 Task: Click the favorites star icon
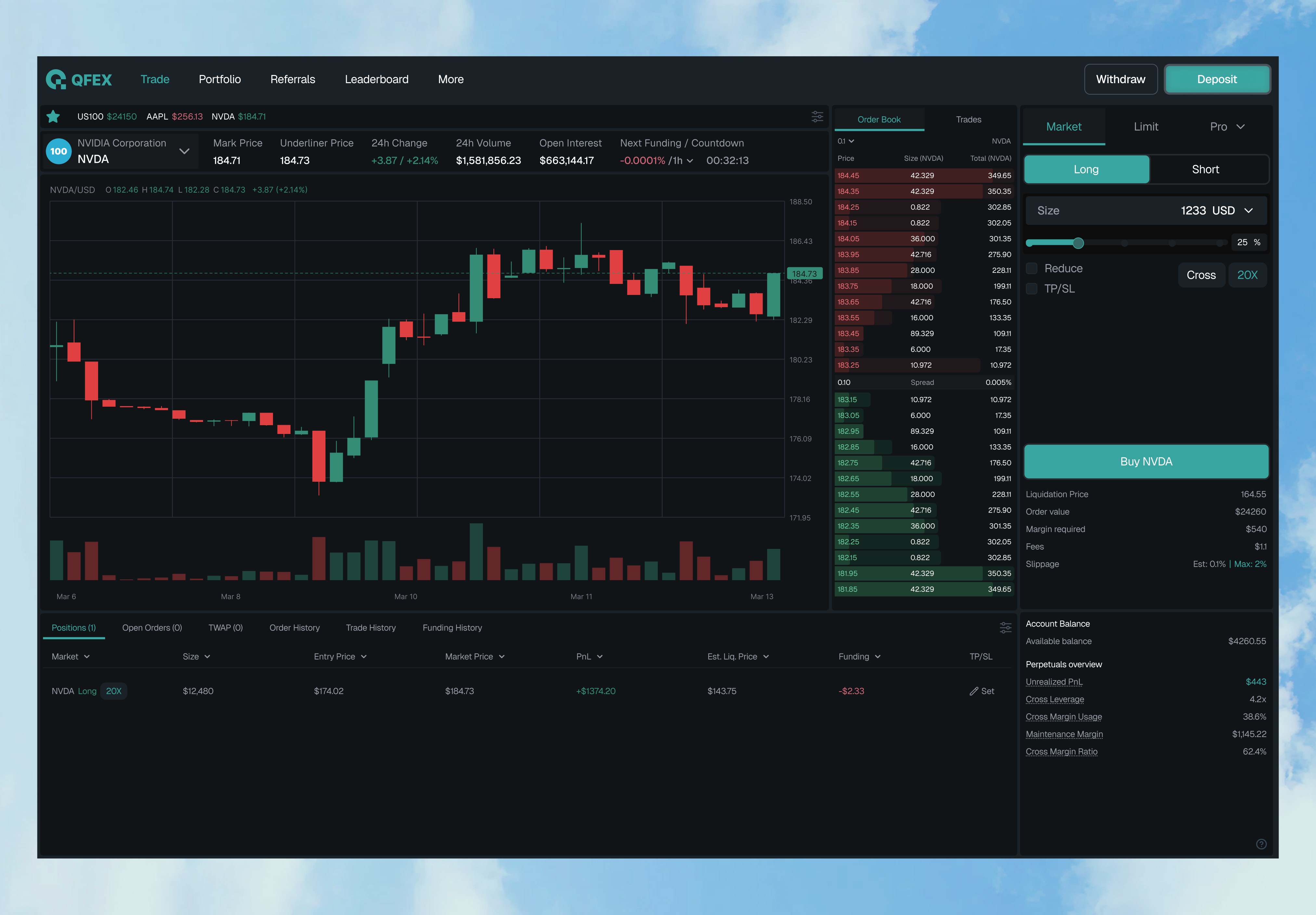coord(53,116)
